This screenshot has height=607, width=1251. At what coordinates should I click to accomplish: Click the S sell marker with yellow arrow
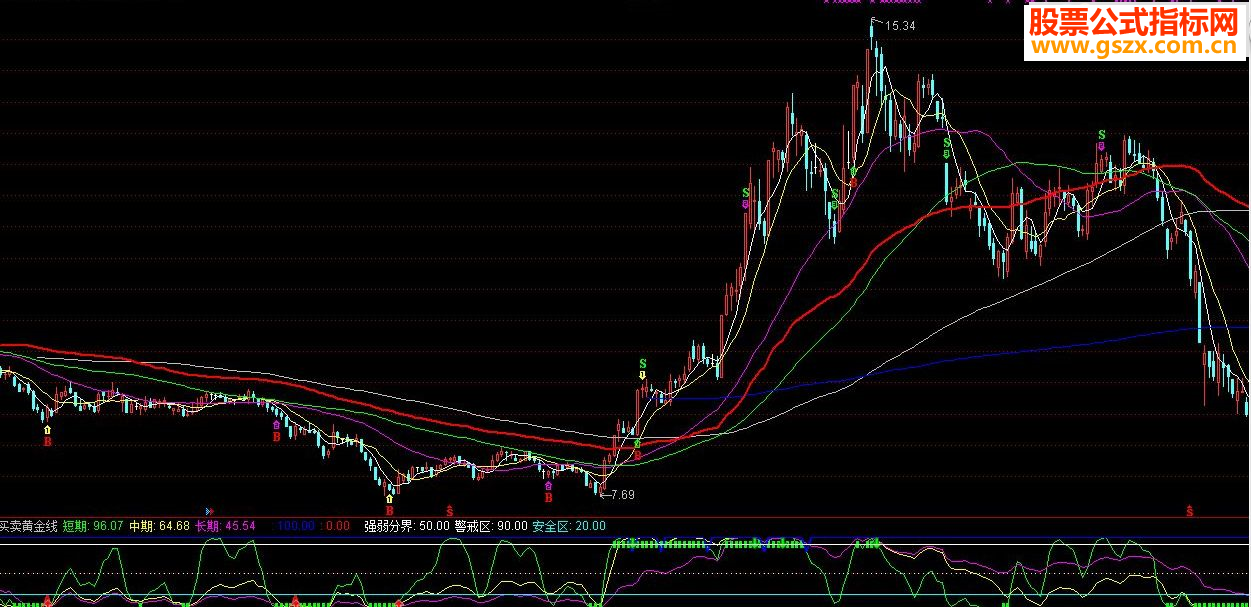[644, 368]
